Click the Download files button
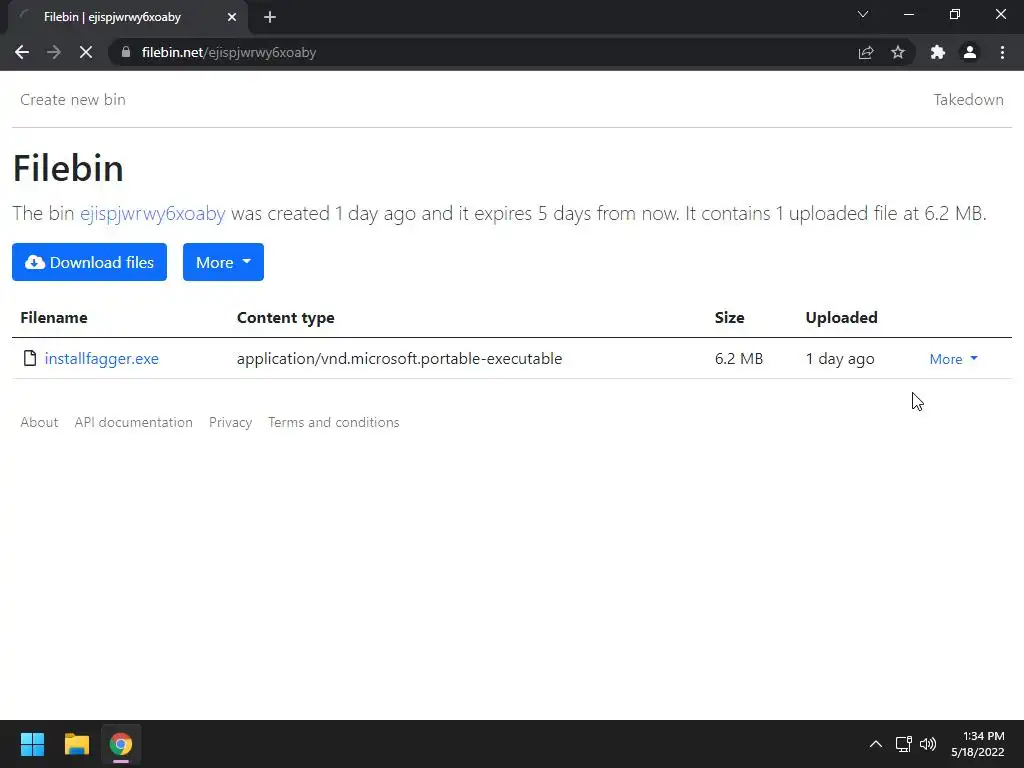Image resolution: width=1024 pixels, height=768 pixels. click(89, 262)
